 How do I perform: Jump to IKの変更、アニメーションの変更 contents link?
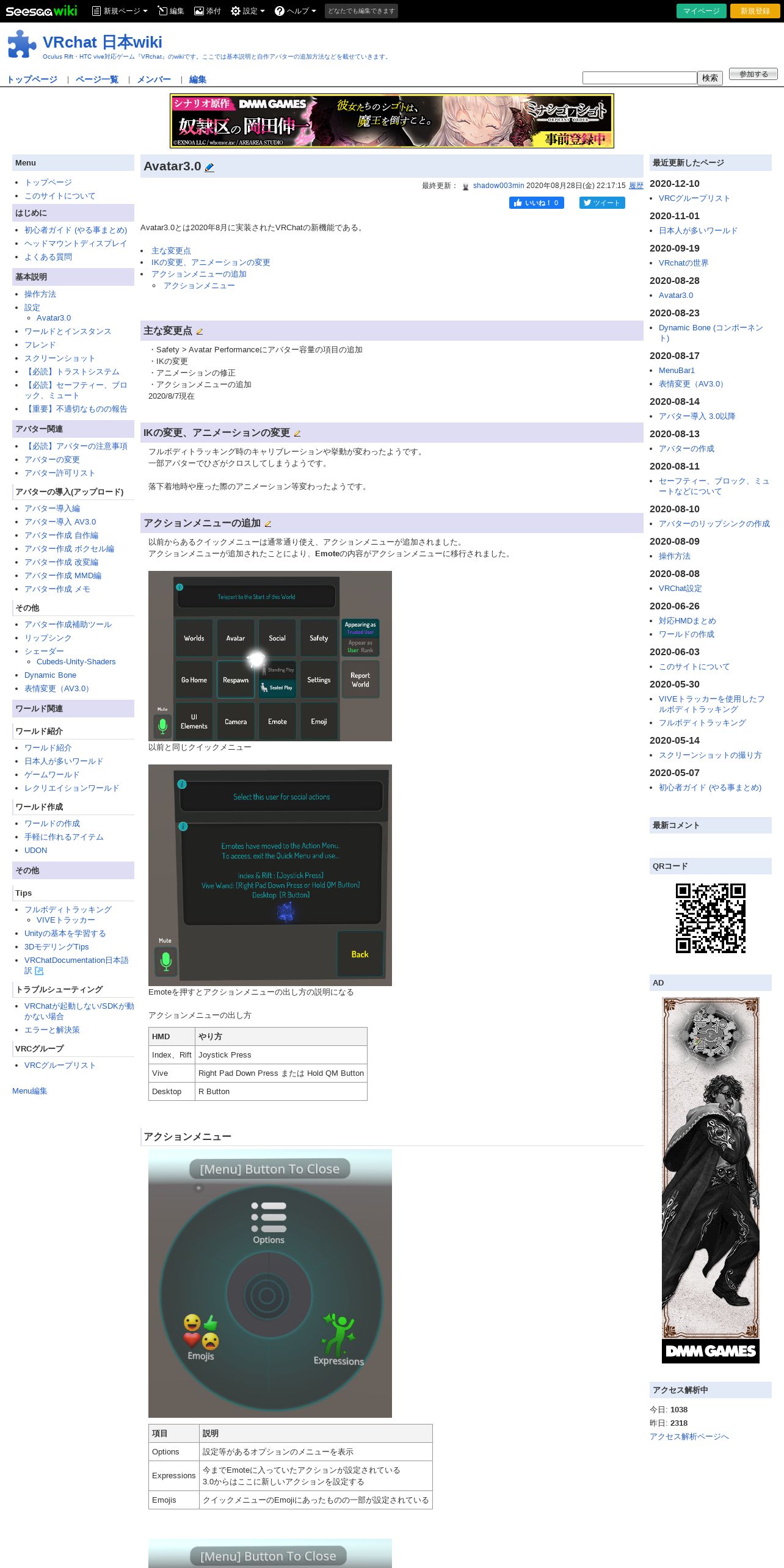pos(211,263)
